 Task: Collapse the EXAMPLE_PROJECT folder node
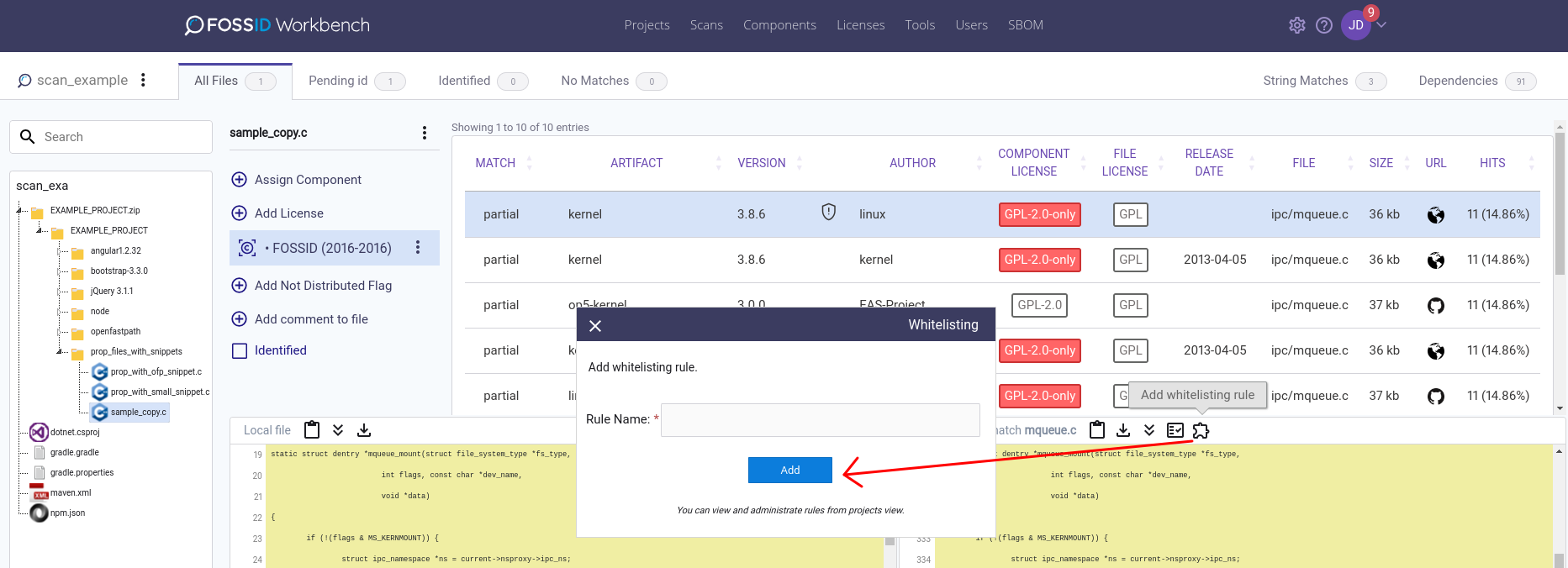click(40, 230)
